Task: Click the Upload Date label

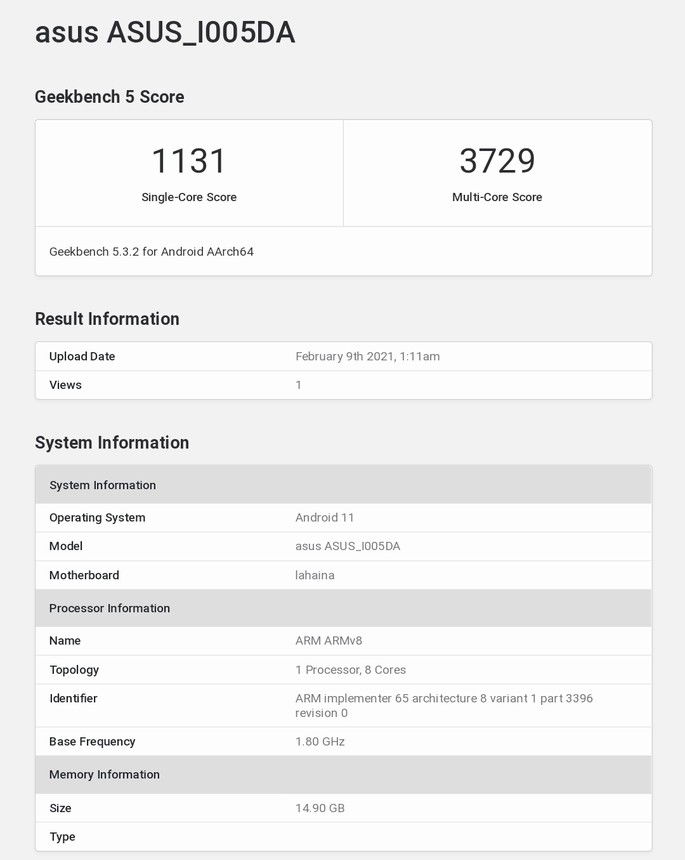Action: pos(82,357)
